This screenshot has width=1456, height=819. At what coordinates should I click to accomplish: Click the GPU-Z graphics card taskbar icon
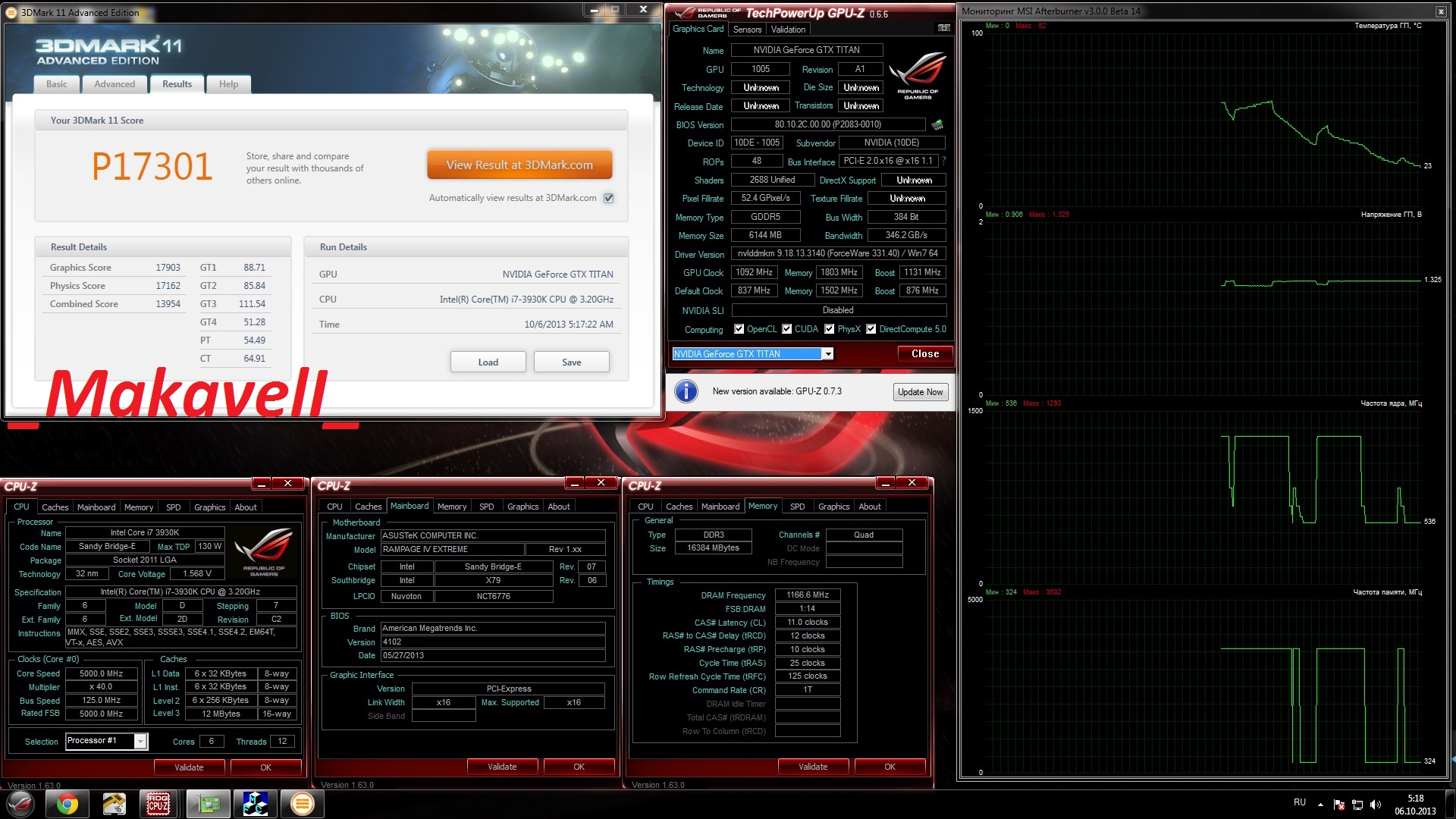pyautogui.click(x=208, y=804)
